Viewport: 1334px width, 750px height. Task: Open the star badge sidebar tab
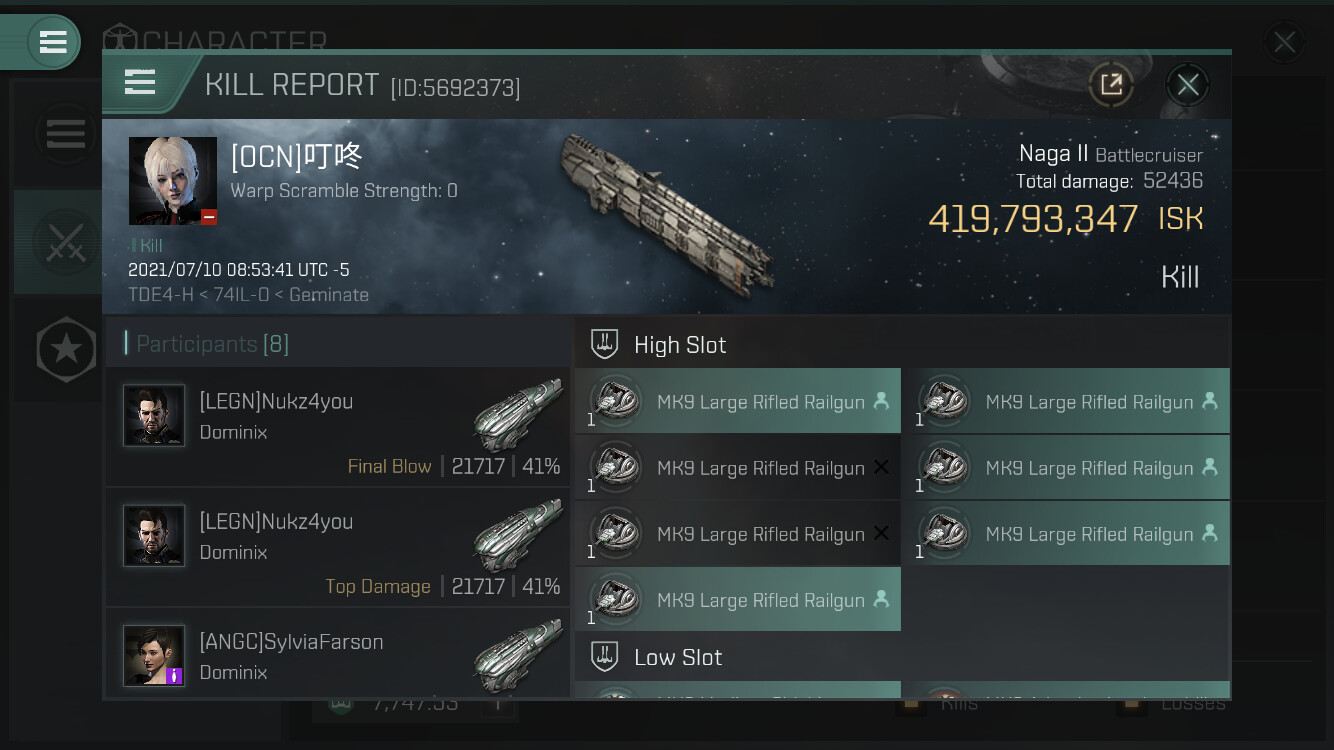[65, 349]
